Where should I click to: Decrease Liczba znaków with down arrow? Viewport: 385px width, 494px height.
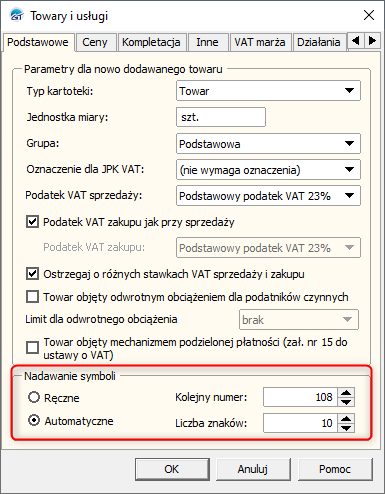[x=346, y=428]
